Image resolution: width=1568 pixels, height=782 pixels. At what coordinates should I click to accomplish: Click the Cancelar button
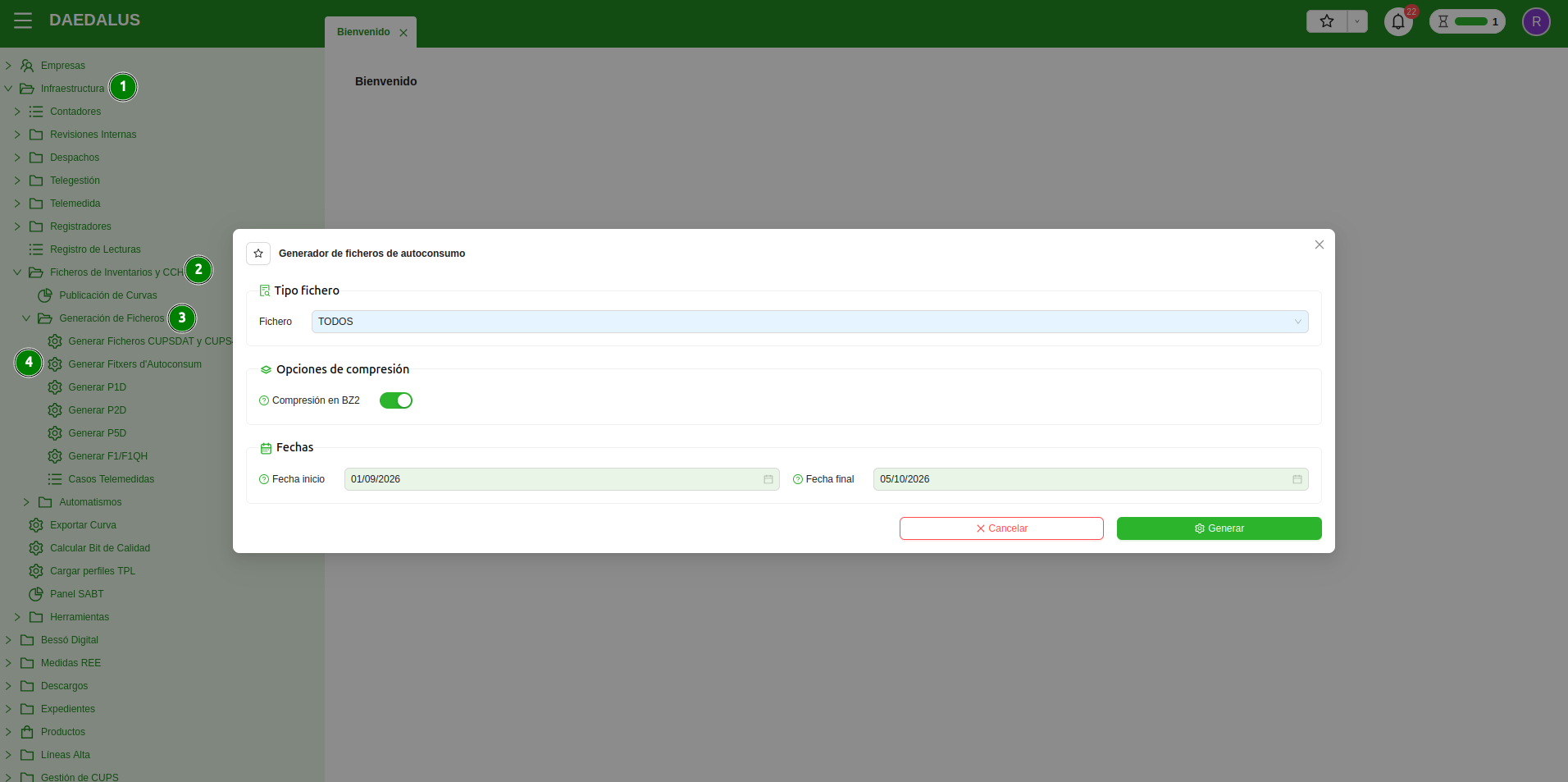click(x=1001, y=528)
